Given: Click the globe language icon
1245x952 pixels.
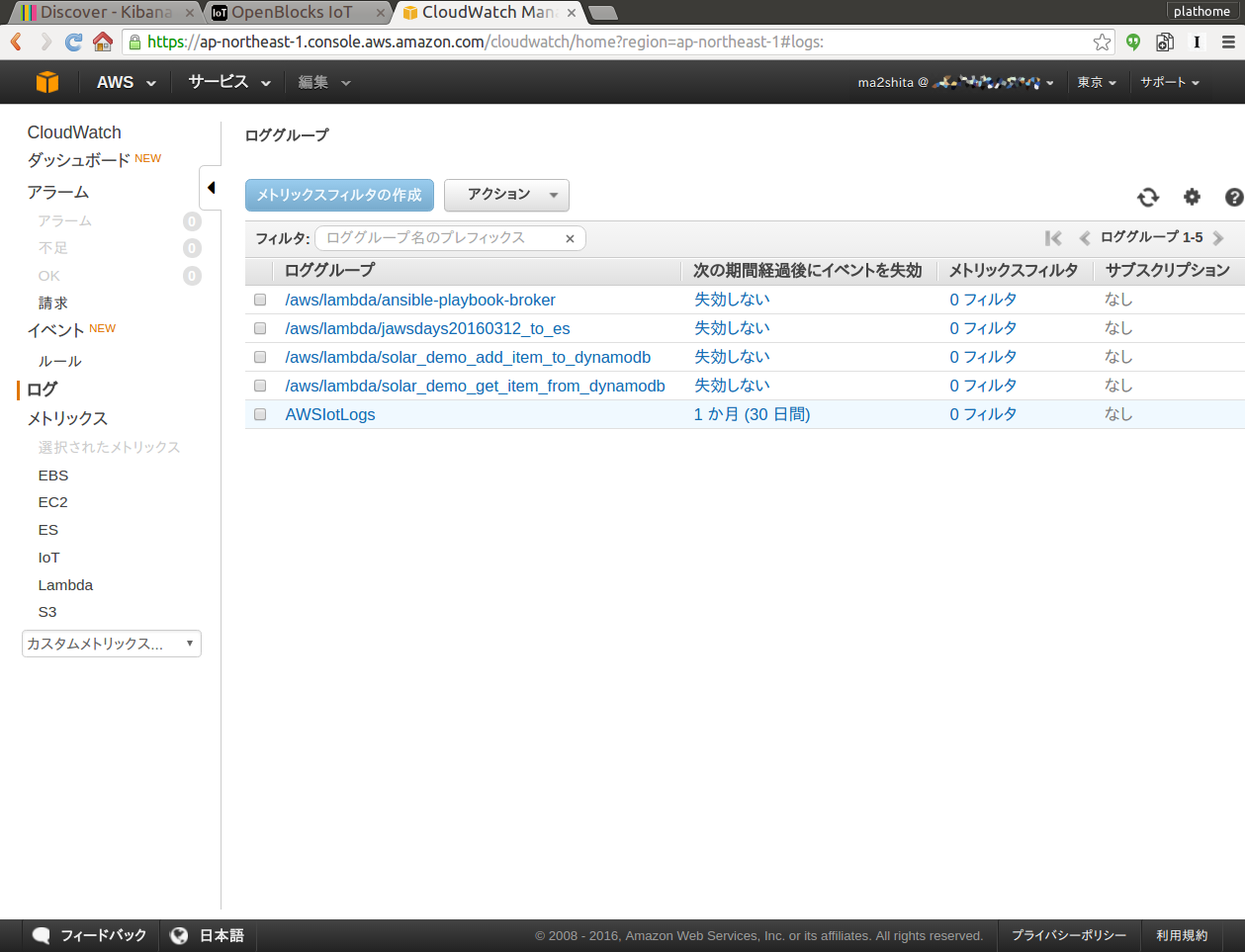Looking at the screenshot, I should pyautogui.click(x=179, y=935).
